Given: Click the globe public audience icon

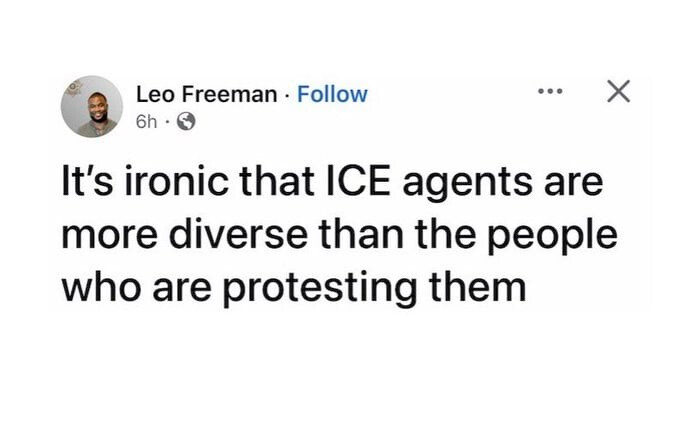Looking at the screenshot, I should (x=185, y=122).
